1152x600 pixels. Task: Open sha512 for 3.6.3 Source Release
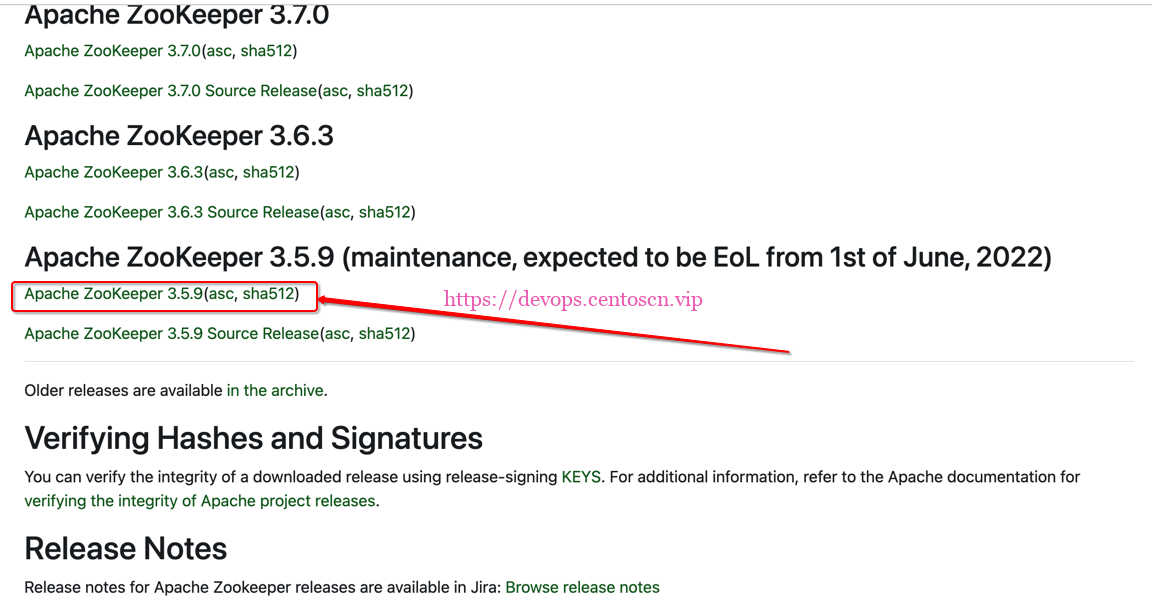click(384, 212)
